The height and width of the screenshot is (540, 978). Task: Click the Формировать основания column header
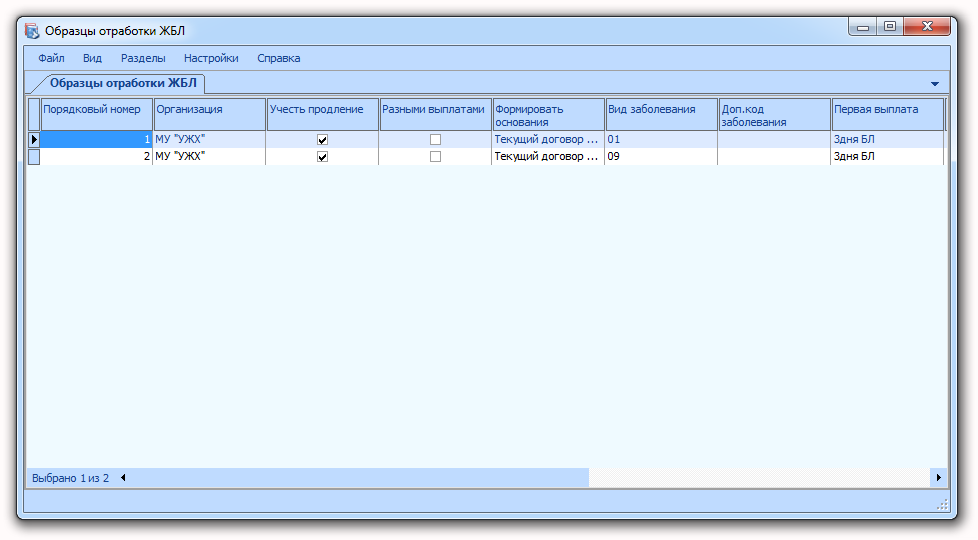pyautogui.click(x=548, y=115)
